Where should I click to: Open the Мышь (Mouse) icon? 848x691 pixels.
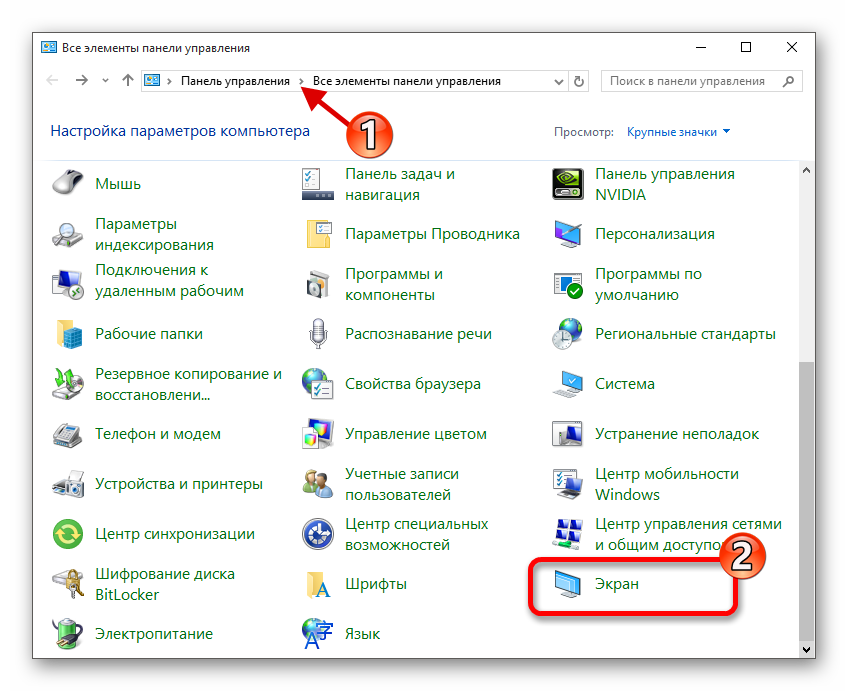67,184
